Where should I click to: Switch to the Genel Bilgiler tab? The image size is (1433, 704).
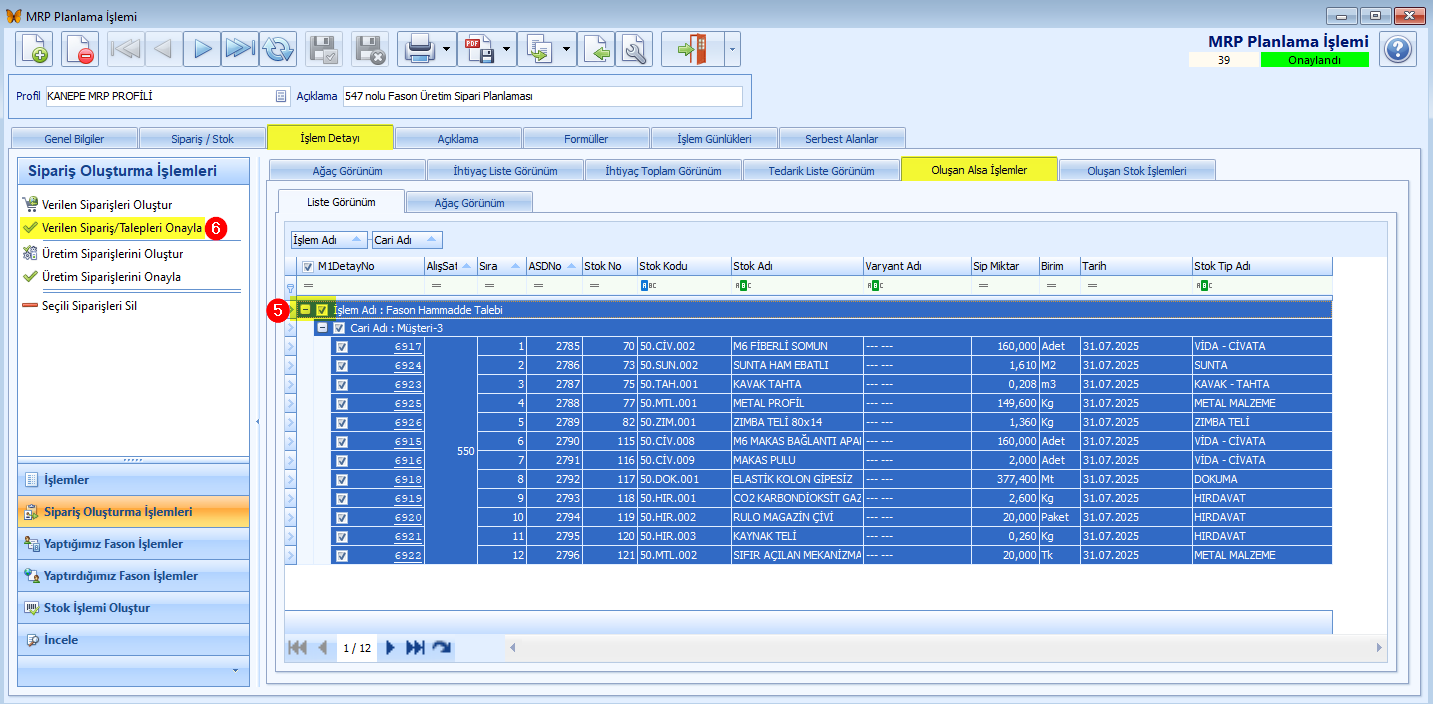tap(74, 138)
